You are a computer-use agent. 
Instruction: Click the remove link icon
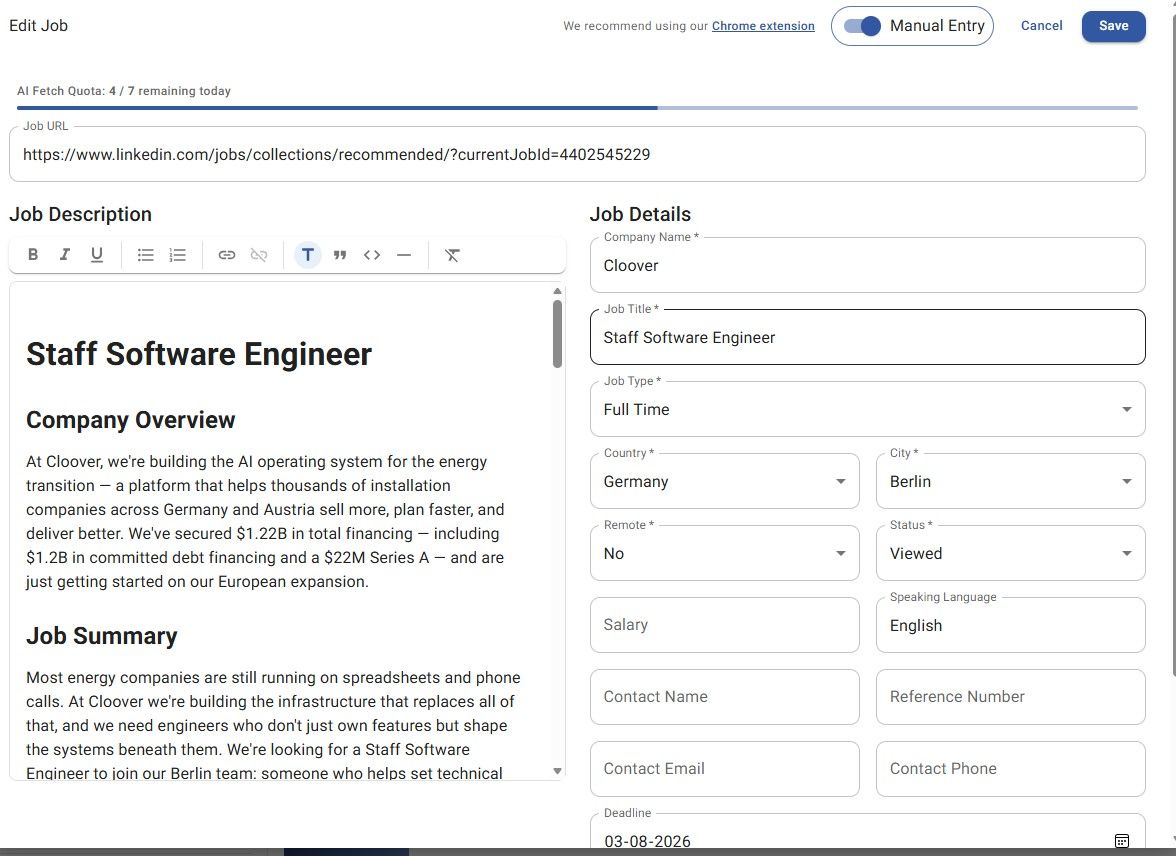(x=259, y=255)
